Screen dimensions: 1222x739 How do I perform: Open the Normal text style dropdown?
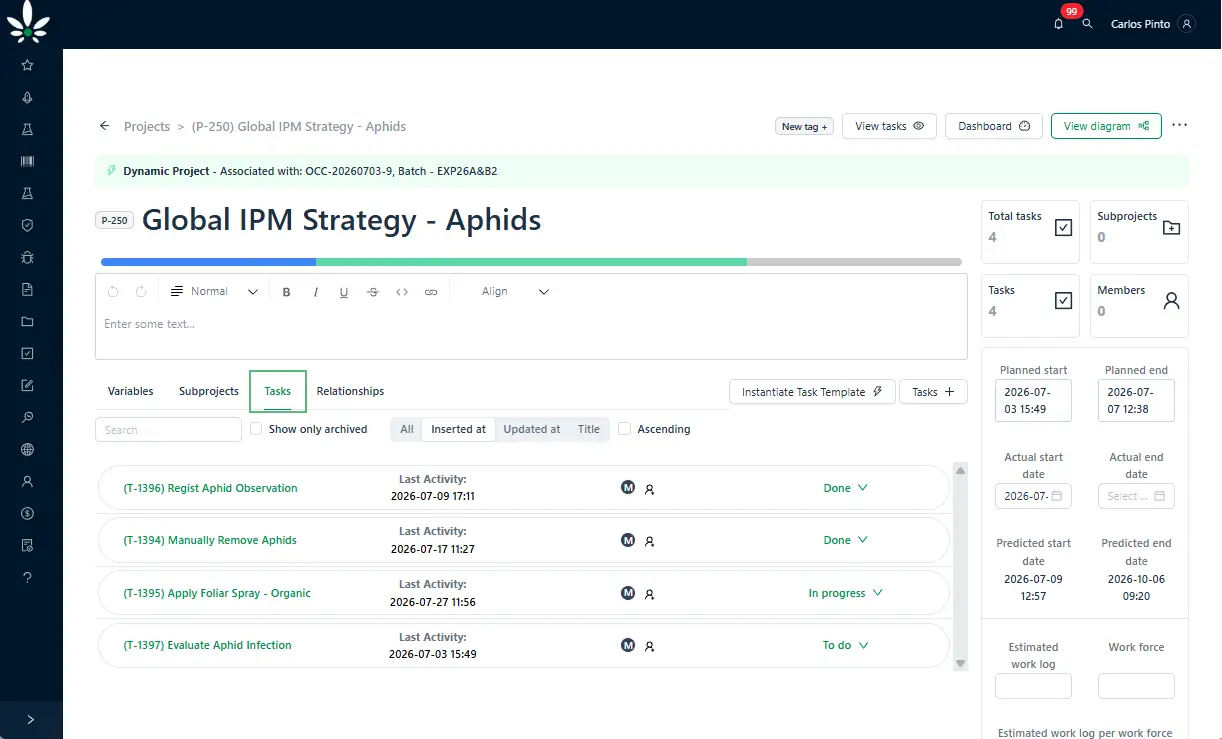[x=214, y=292]
